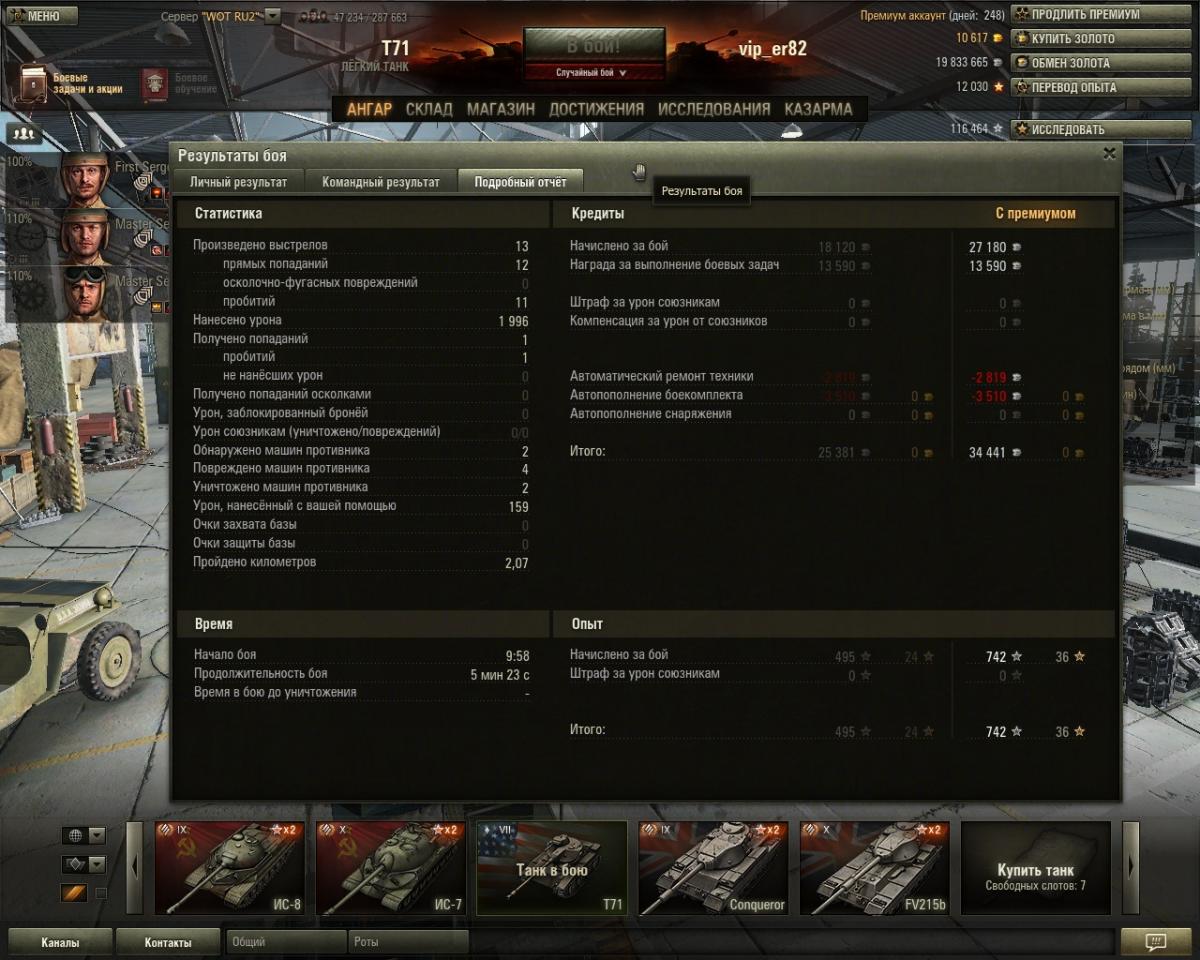Open the СКЛАД tab
The width and height of the screenshot is (1200, 960).
(429, 109)
